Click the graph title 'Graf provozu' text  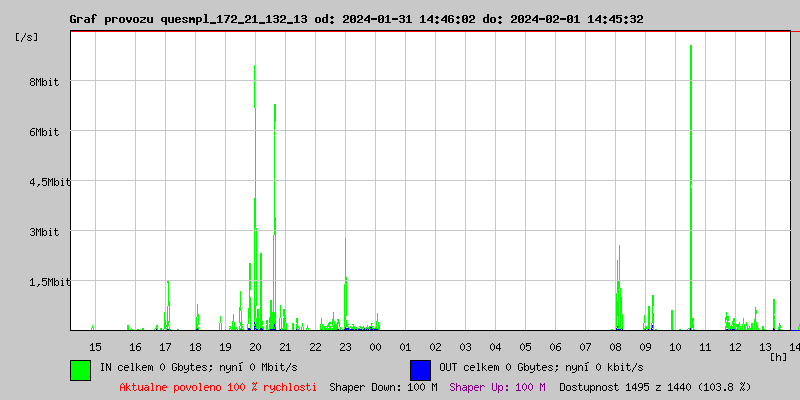[x=110, y=19]
